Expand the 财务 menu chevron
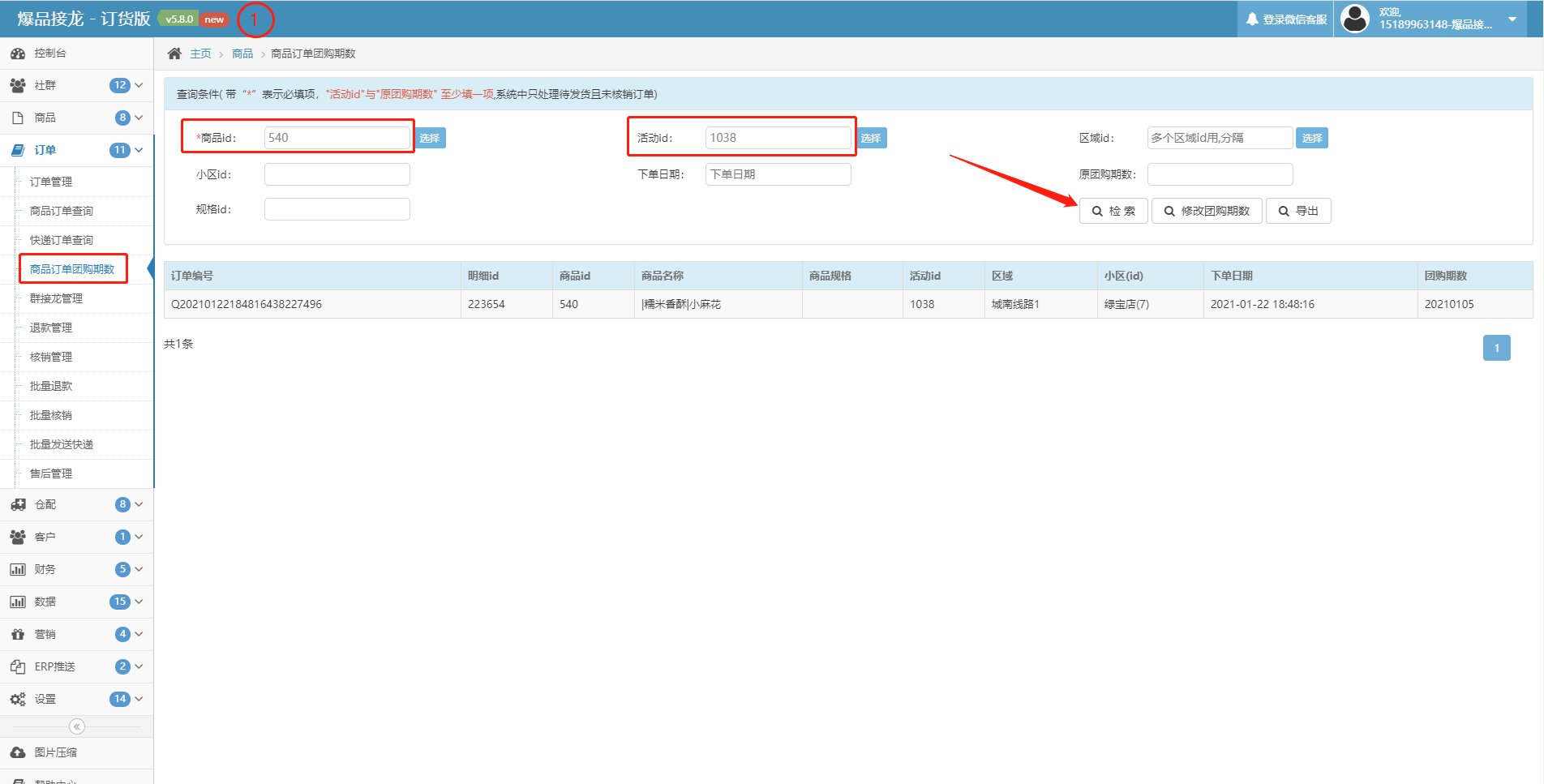Screen dimensions: 1544x784 pyautogui.click(x=139, y=569)
